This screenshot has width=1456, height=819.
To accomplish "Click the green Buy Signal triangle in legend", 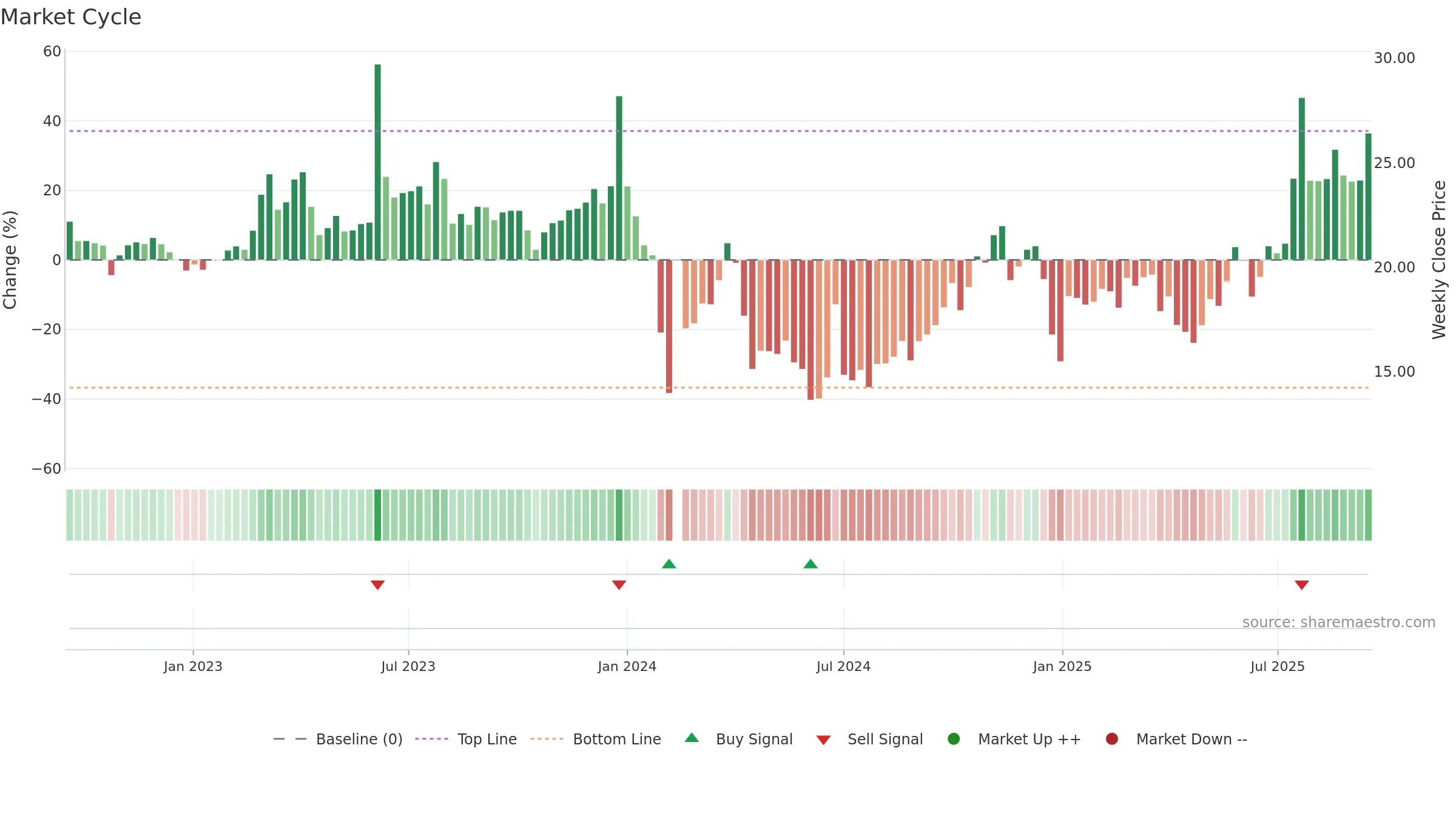I will (692, 738).
